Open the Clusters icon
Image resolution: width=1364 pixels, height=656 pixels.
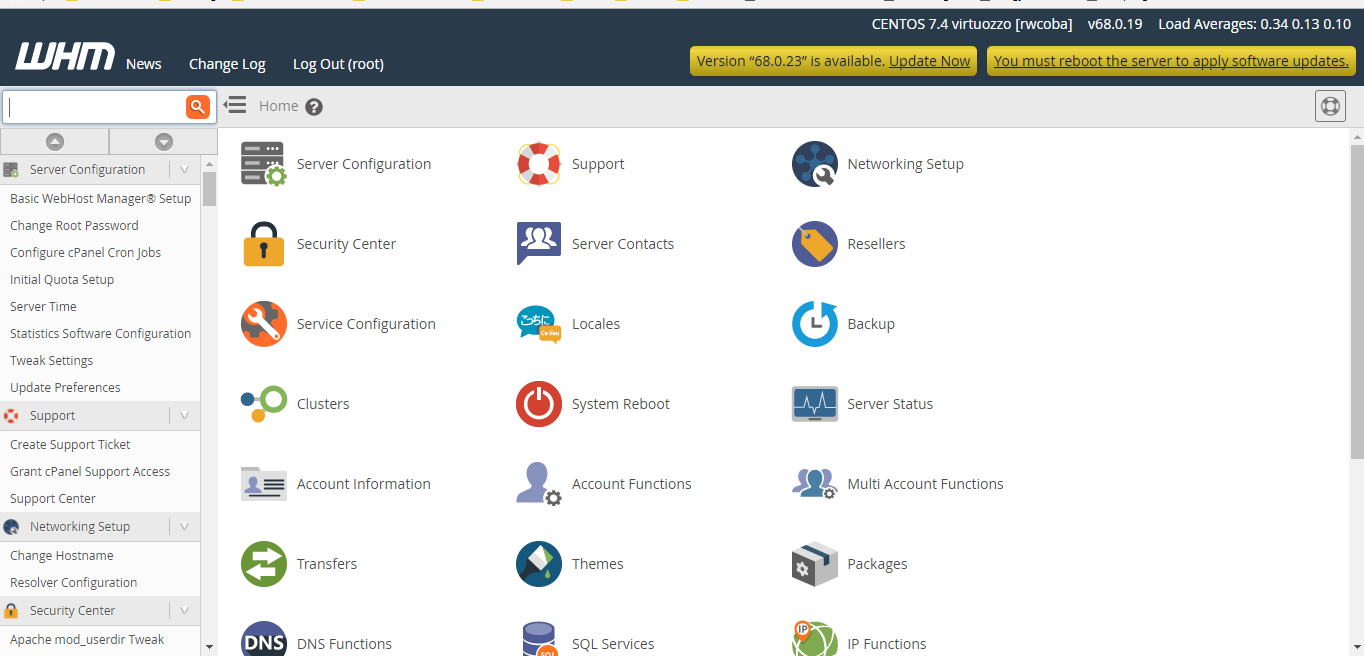pos(263,404)
